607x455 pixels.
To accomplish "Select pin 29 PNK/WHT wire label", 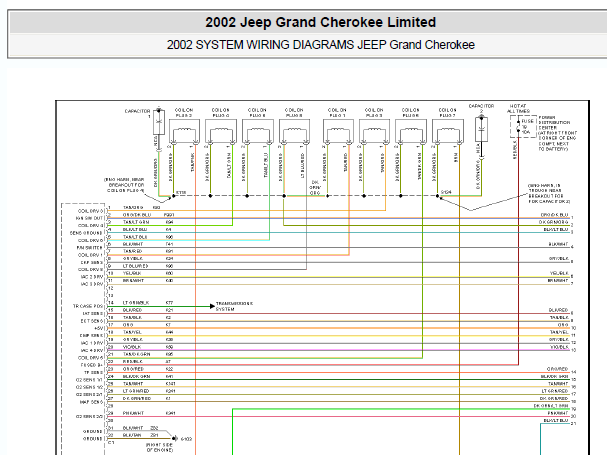I will pos(134,413).
